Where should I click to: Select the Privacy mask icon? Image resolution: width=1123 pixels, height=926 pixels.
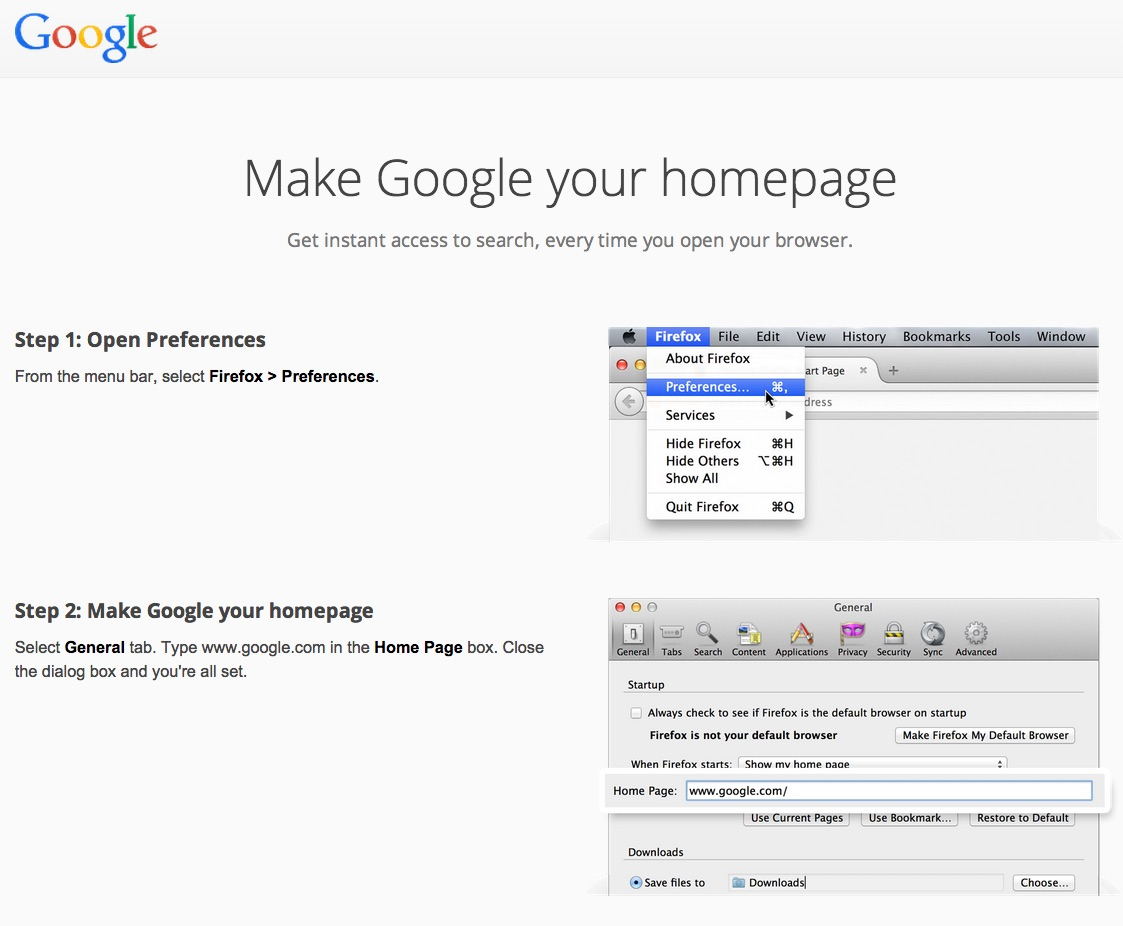852,637
